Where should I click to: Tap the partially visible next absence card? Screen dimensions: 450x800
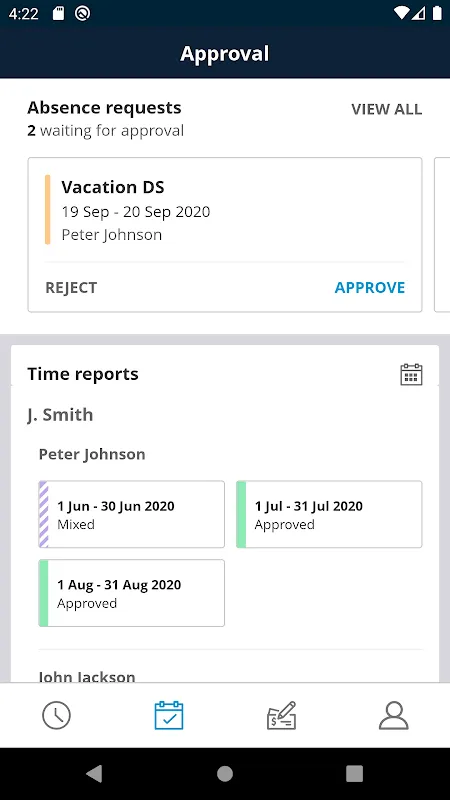click(442, 235)
